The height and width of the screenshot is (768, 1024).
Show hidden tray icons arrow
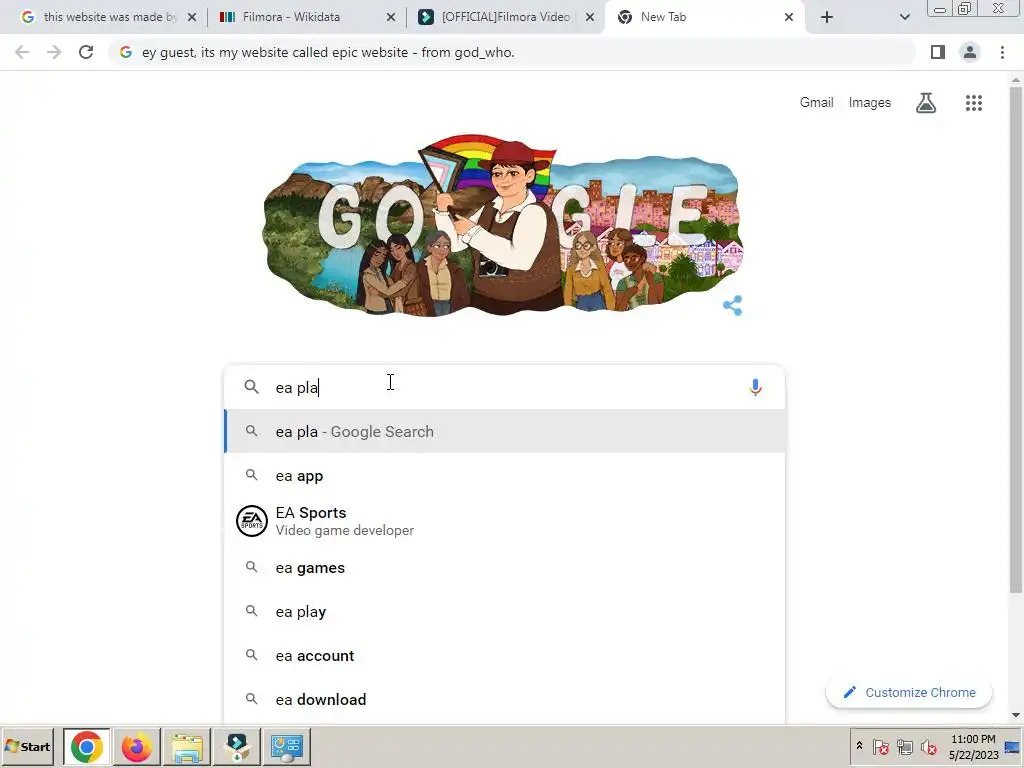(859, 746)
